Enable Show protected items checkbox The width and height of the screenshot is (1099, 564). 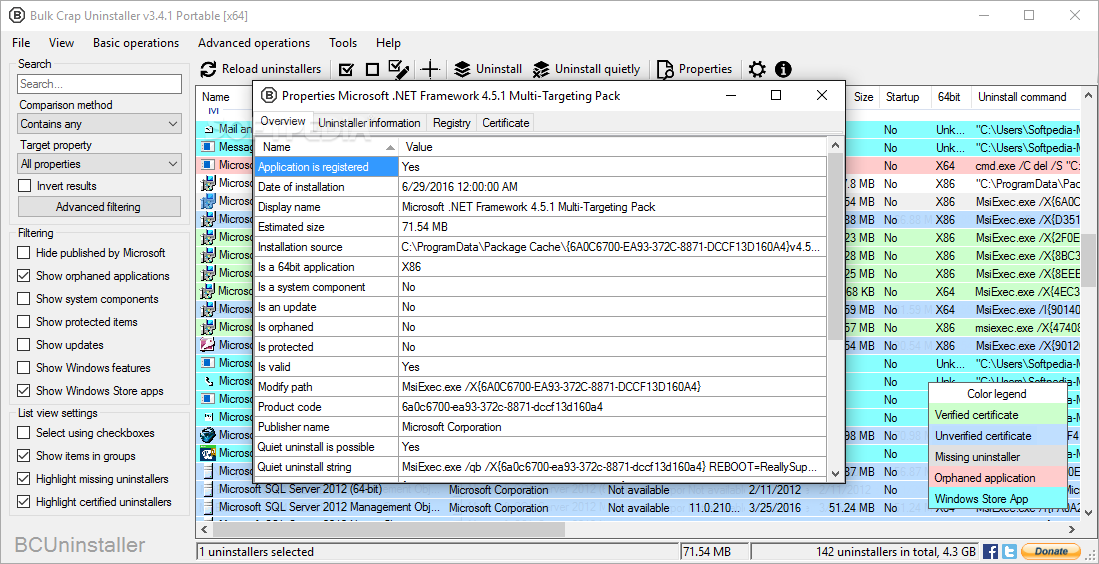click(x=24, y=322)
